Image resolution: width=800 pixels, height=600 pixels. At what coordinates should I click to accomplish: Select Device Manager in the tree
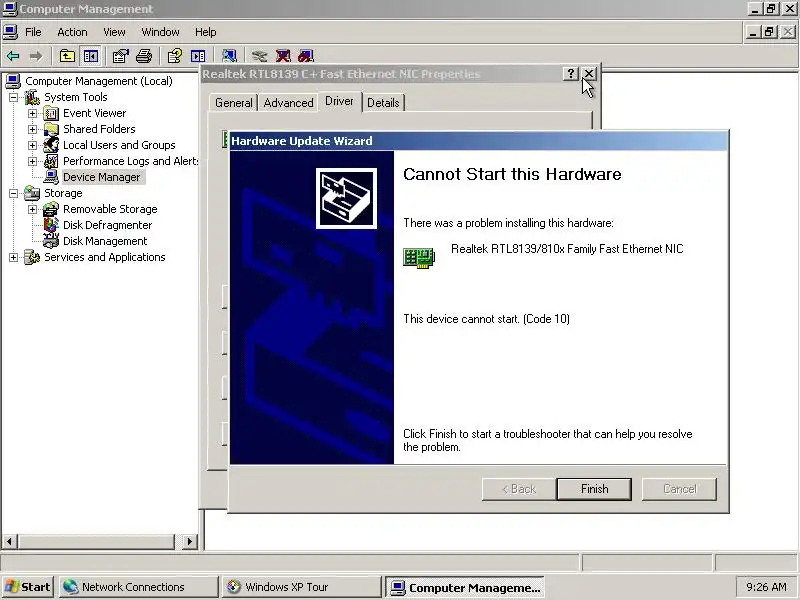click(x=102, y=177)
